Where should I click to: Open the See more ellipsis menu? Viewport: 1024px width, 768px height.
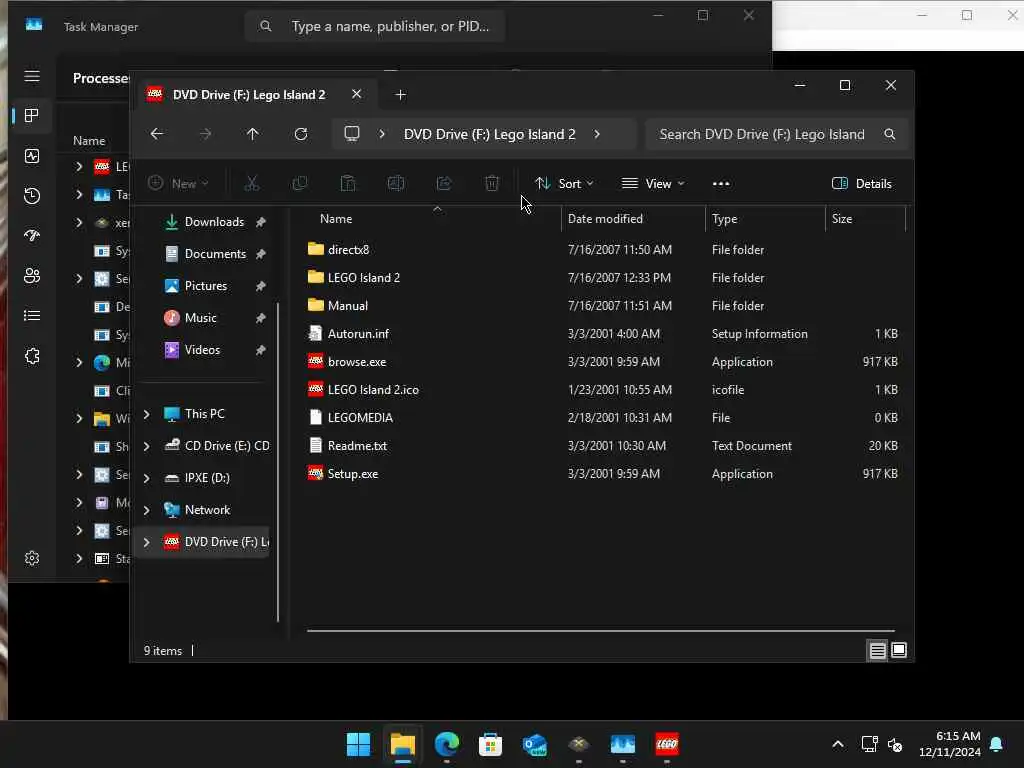721,184
